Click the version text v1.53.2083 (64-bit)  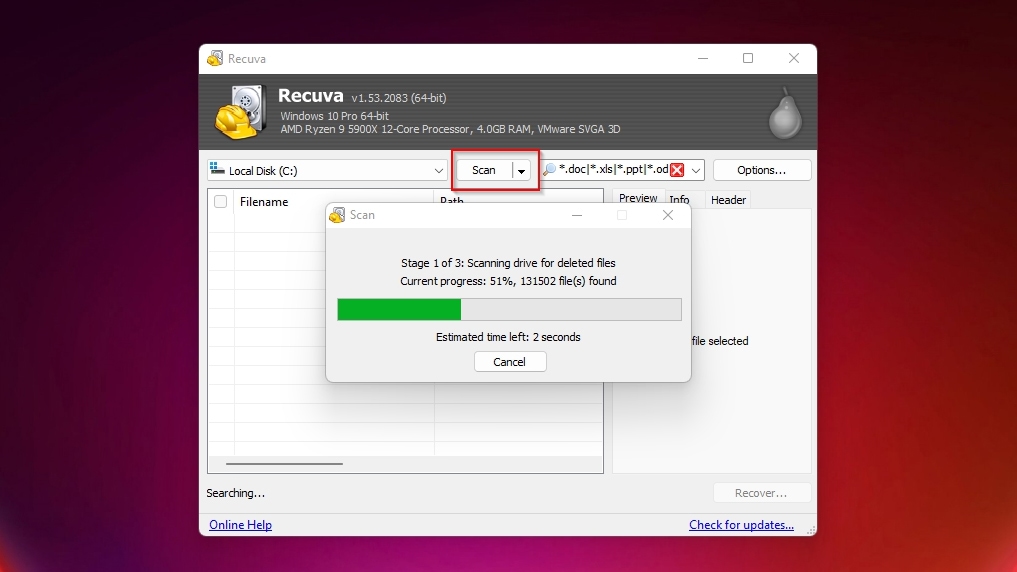pyautogui.click(x=399, y=98)
